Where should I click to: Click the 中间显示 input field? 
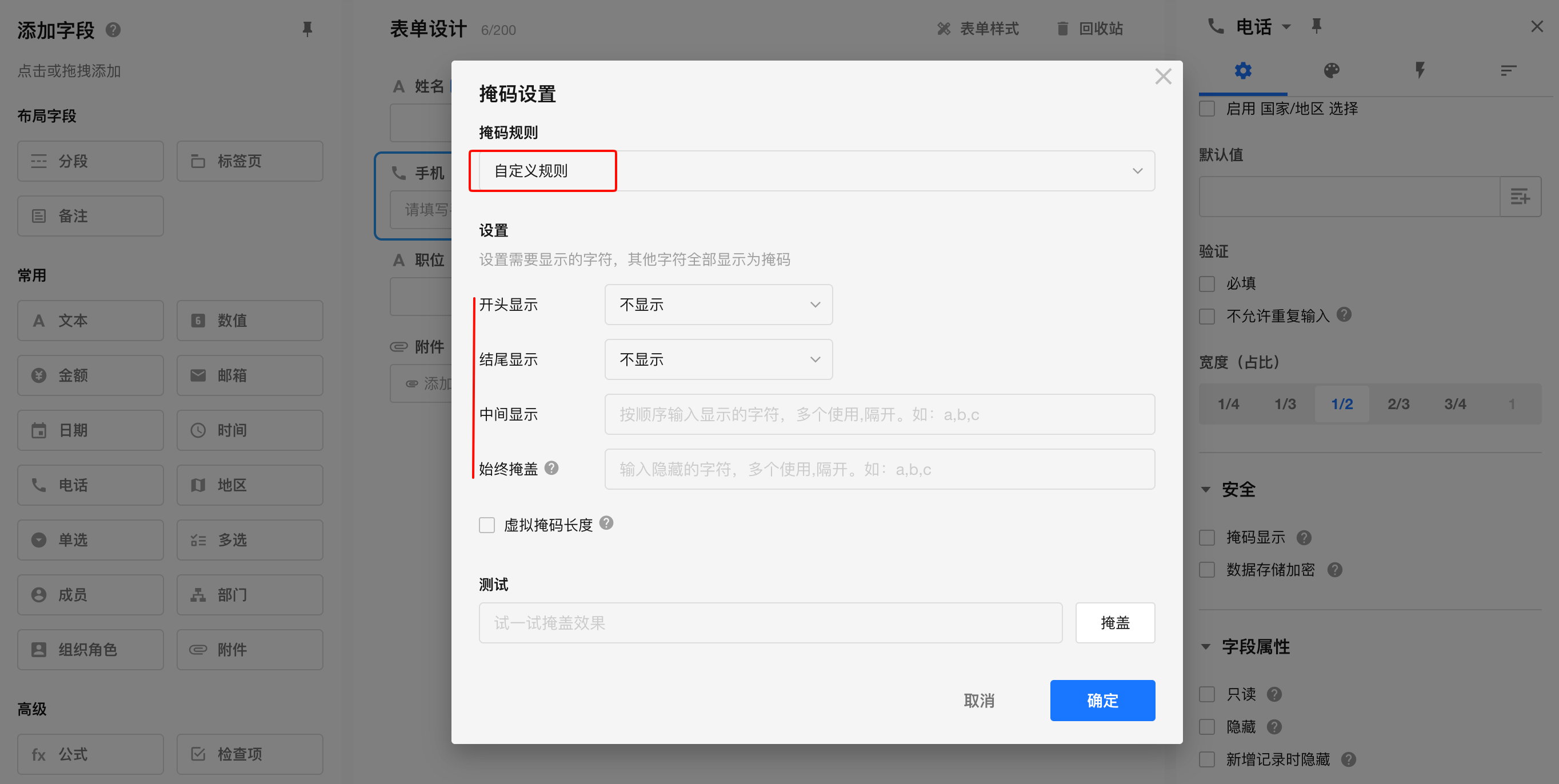[x=879, y=414]
